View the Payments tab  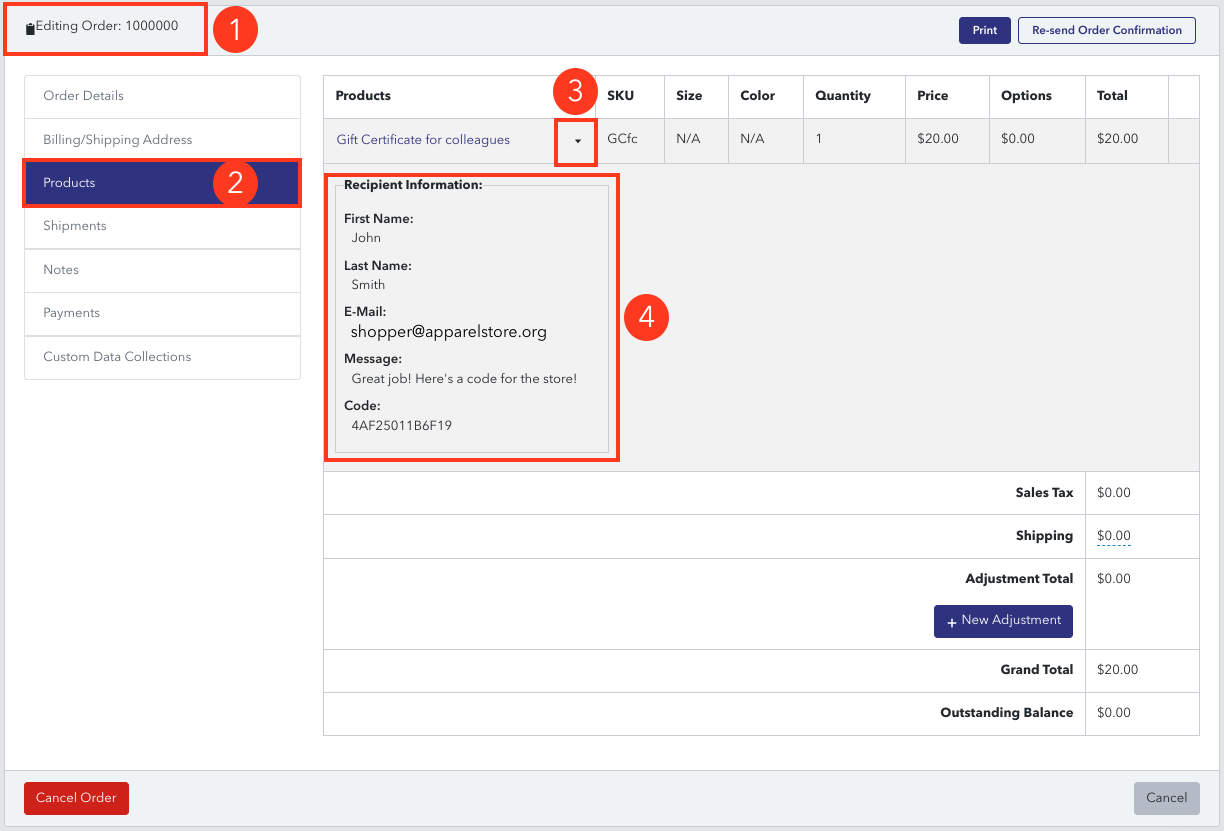coord(162,313)
